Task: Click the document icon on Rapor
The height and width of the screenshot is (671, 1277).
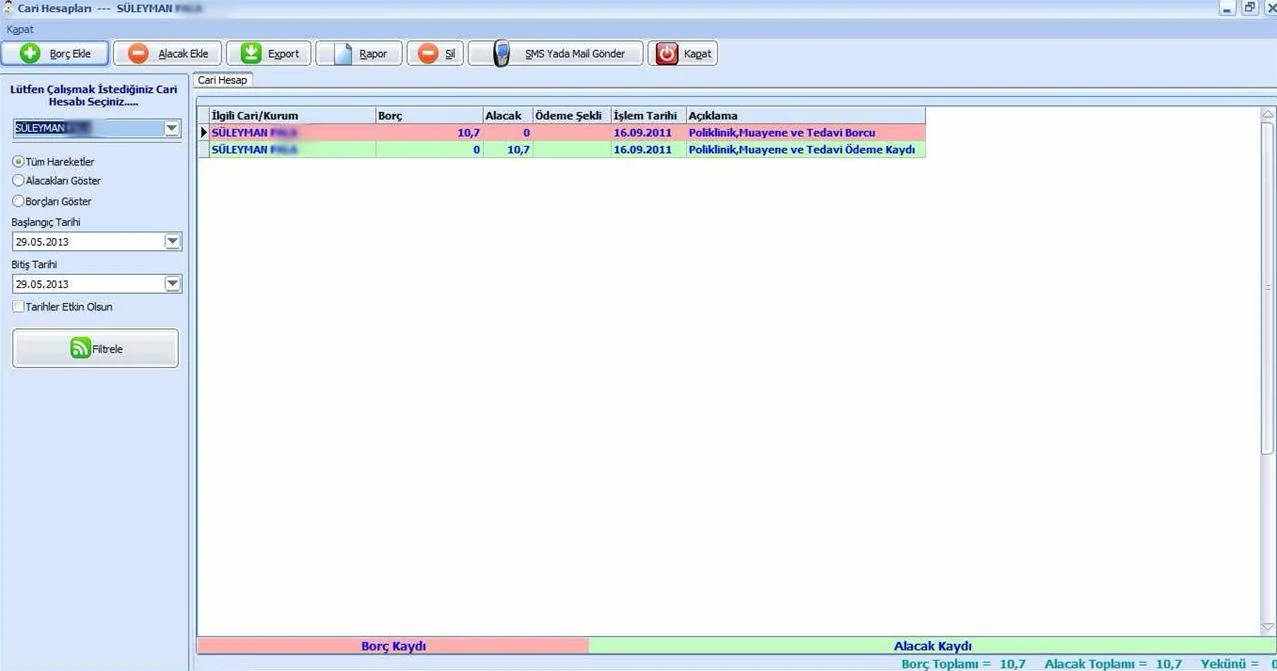Action: [343, 53]
